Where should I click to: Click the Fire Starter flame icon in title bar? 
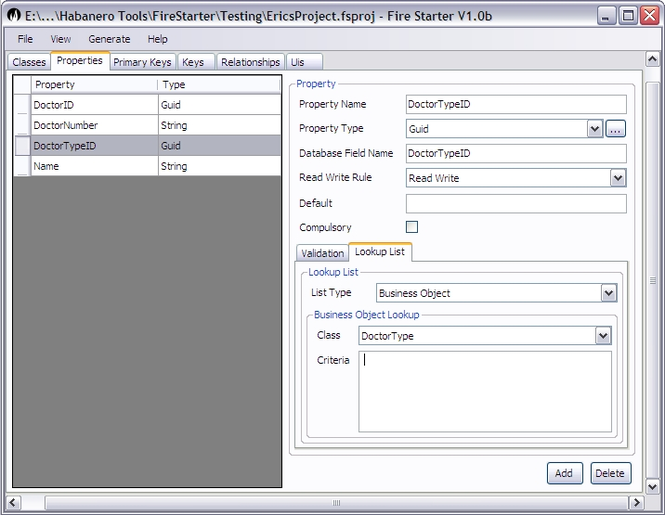point(14,16)
